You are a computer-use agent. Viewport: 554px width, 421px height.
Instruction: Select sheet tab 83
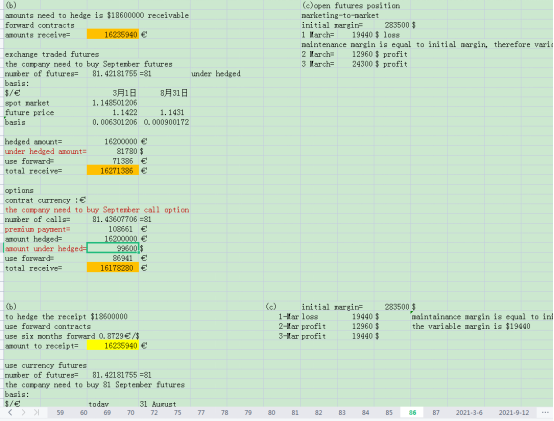point(342,413)
